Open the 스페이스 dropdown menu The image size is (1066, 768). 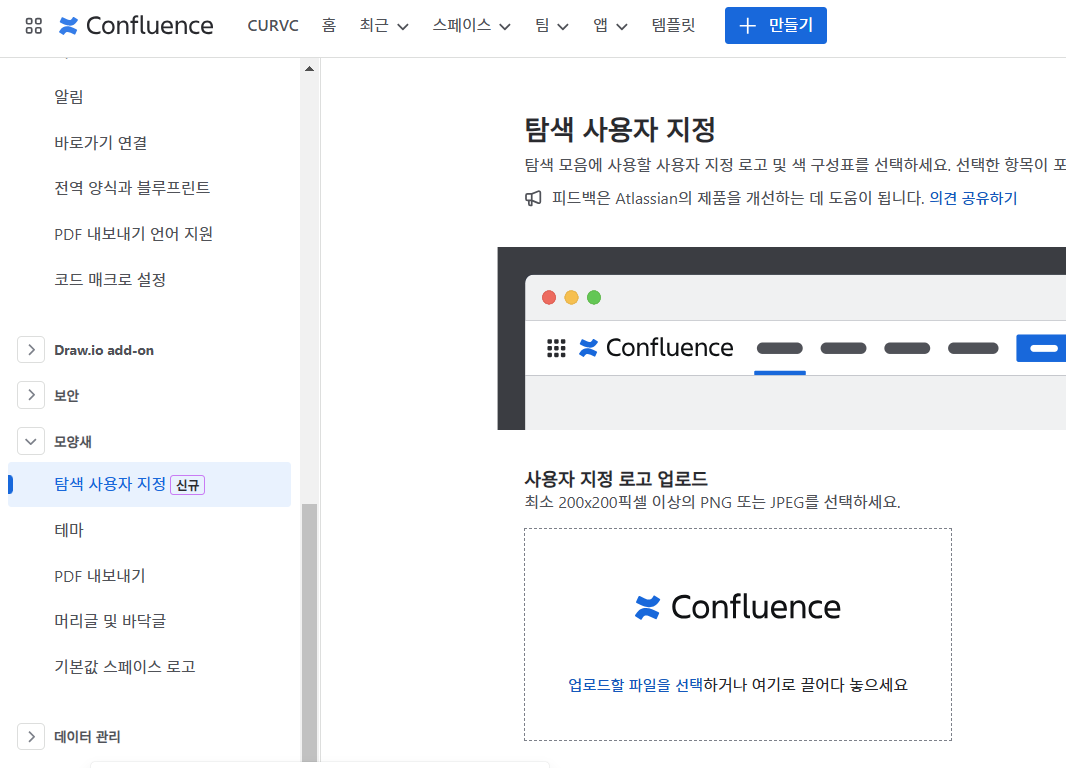tap(471, 26)
